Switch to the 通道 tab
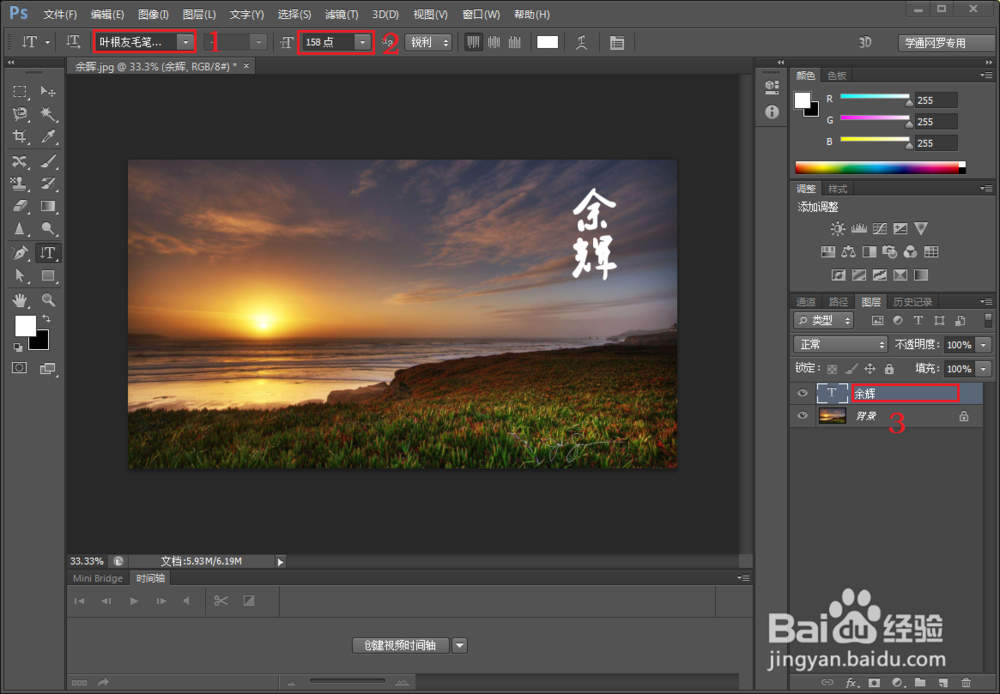This screenshot has height=694, width=1000. 805,302
